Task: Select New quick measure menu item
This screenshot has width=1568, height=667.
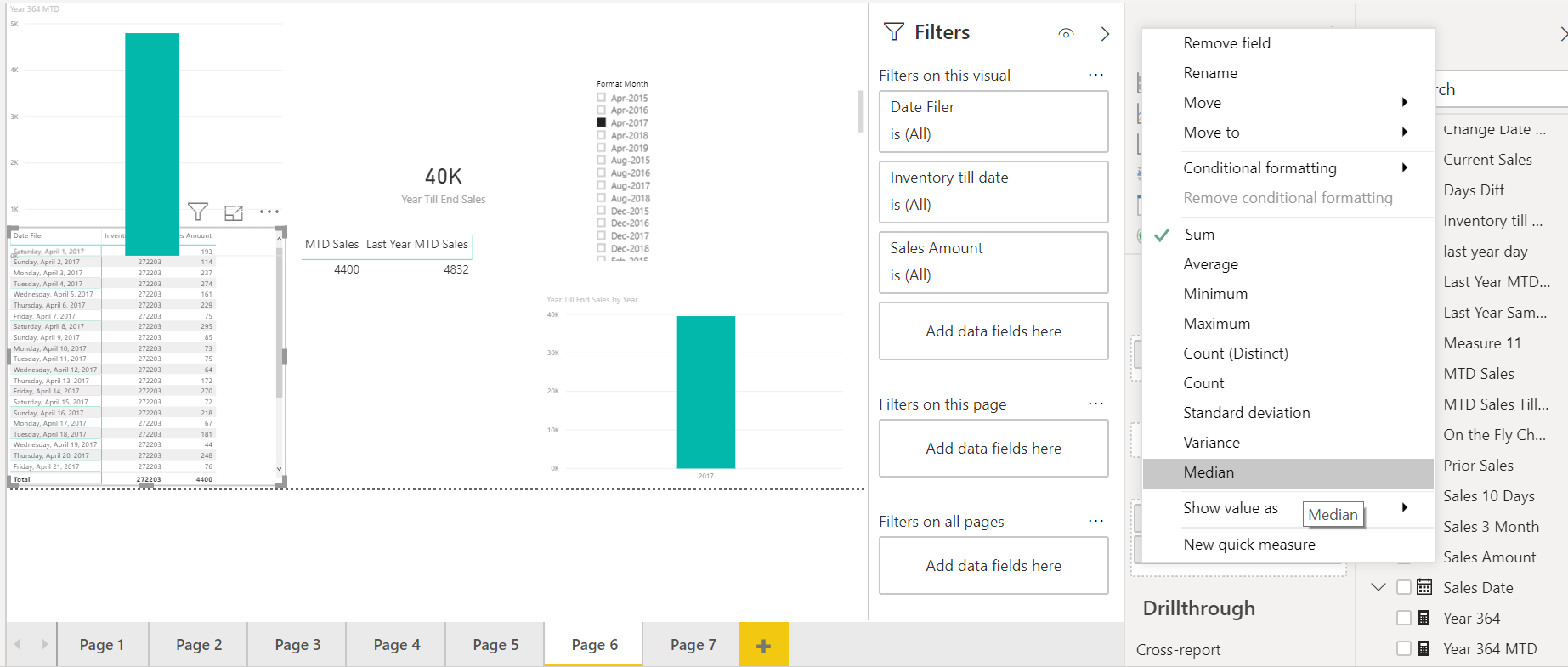Action: (1288, 545)
